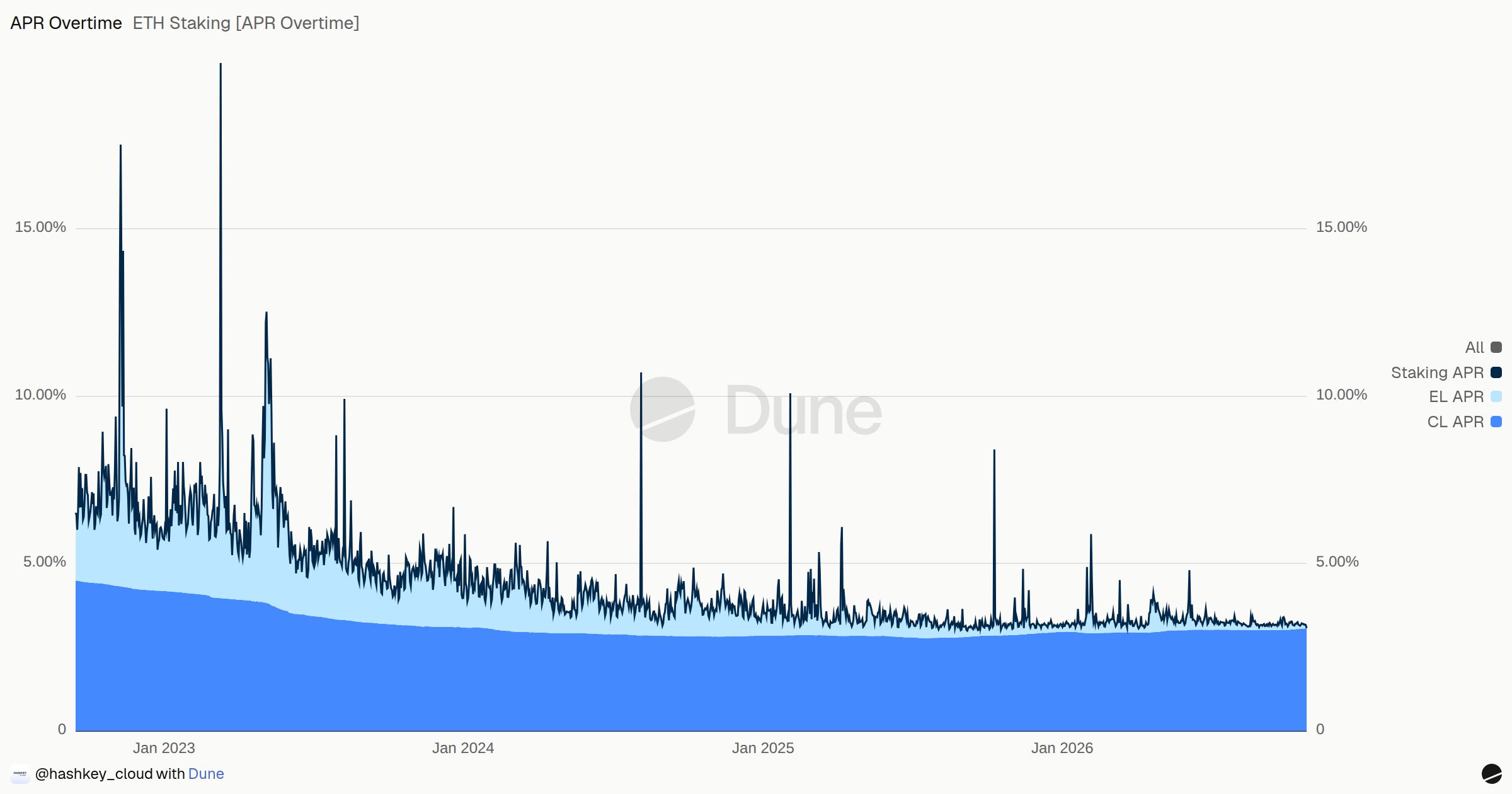Click the 'EL APR' legend label
Screen dimensions: 1512x794
pyautogui.click(x=1456, y=396)
